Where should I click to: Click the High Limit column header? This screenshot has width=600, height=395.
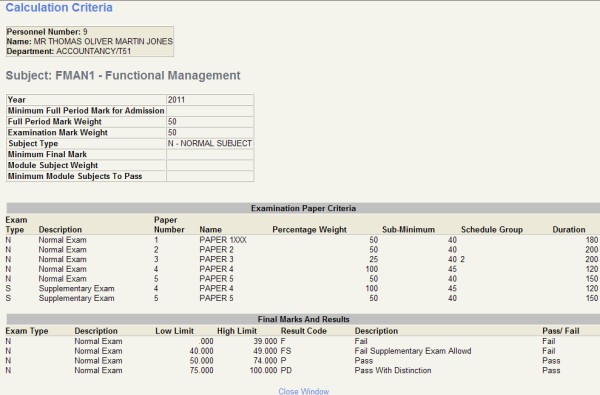[237, 331]
